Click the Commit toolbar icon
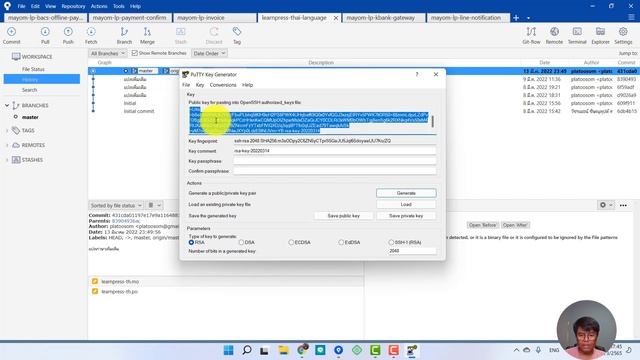 [11, 35]
